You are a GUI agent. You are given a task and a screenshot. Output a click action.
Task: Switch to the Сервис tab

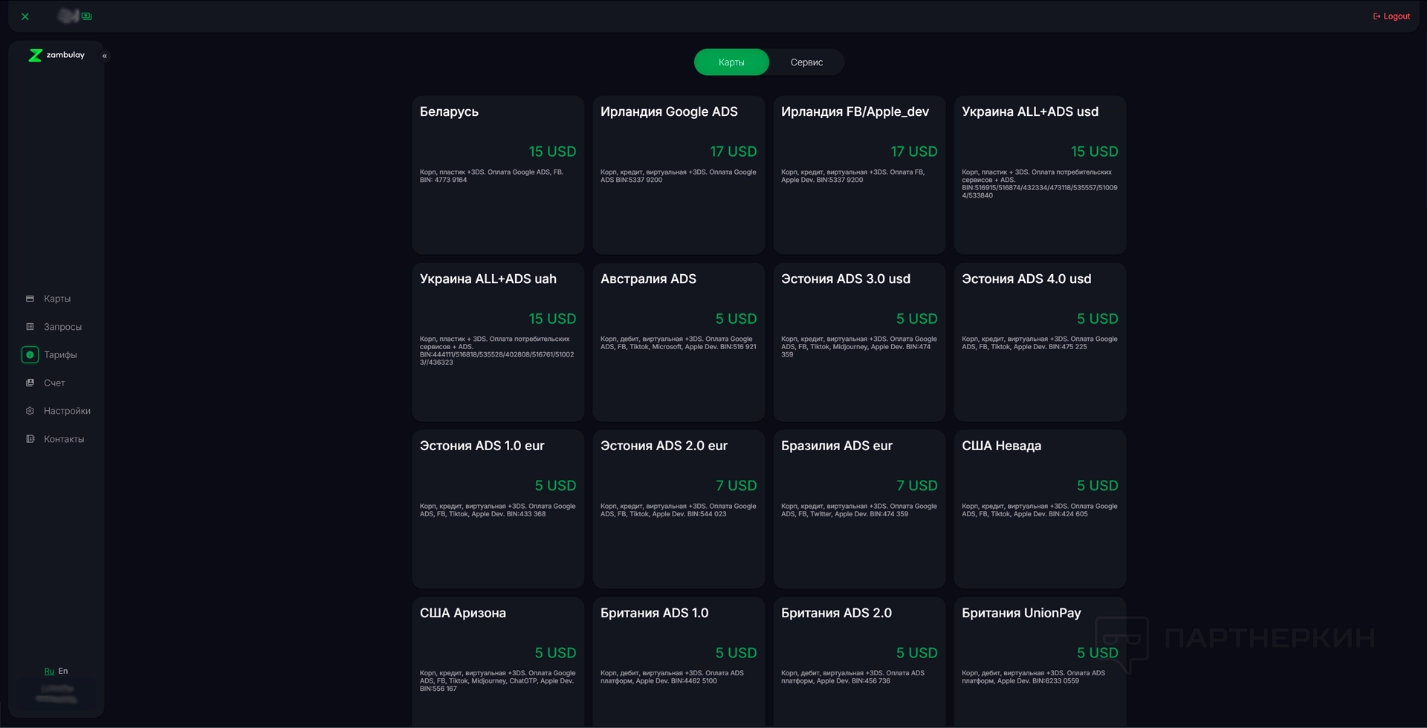(806, 62)
